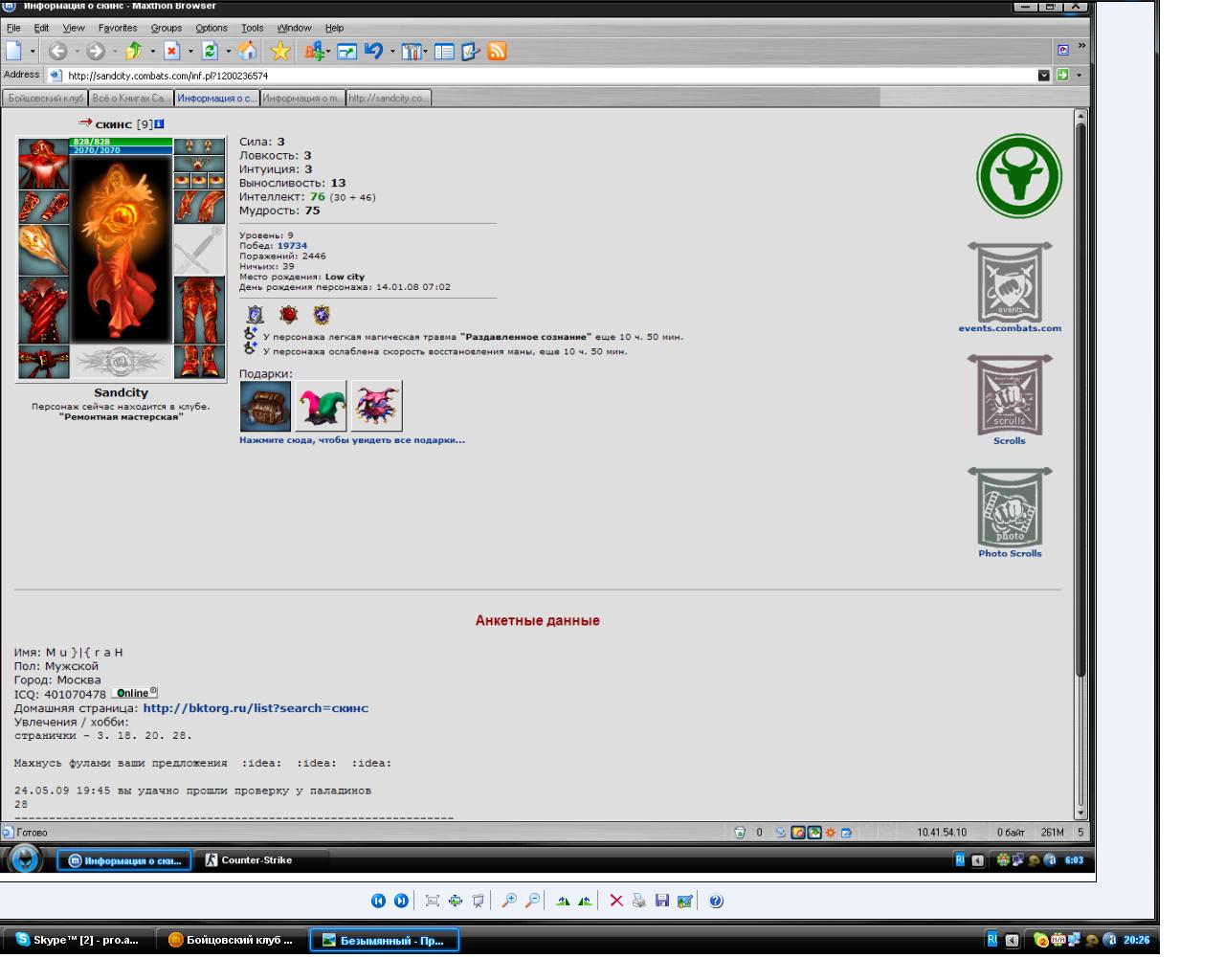This screenshot has width=1225, height=980.
Task: Open the events.combats.com banner link
Action: tap(1010, 286)
